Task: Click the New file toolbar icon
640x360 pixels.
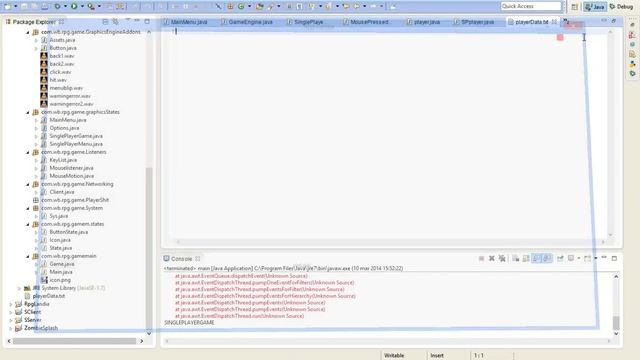Action: pyautogui.click(x=7, y=6)
